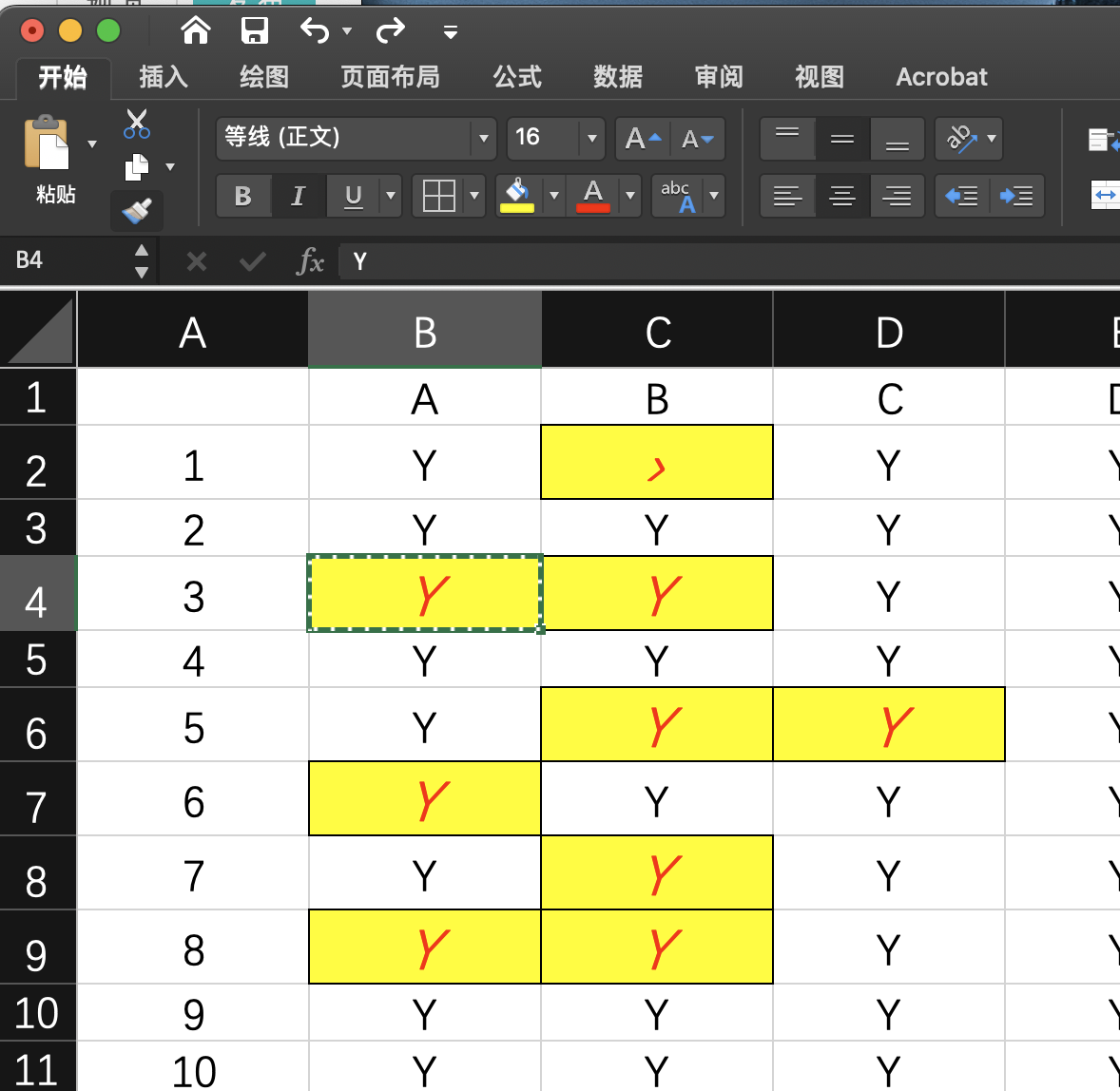Click the Cut scissors icon
Image resolution: width=1120 pixels, height=1091 pixels.
tap(136, 122)
